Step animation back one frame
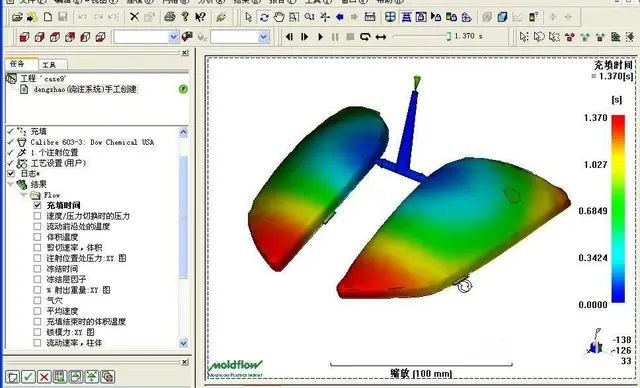Image resolution: width=640 pixels, height=388 pixels. click(x=289, y=37)
